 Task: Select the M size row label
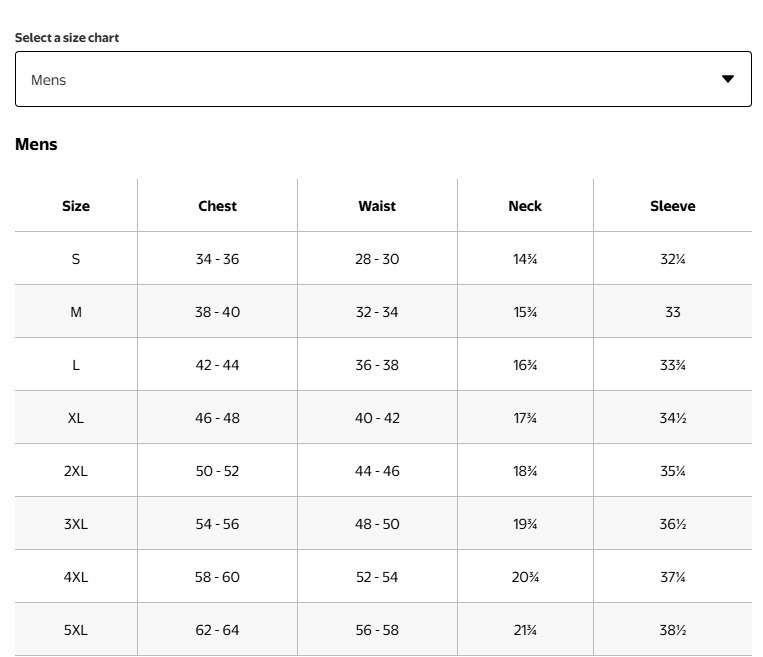(x=76, y=312)
